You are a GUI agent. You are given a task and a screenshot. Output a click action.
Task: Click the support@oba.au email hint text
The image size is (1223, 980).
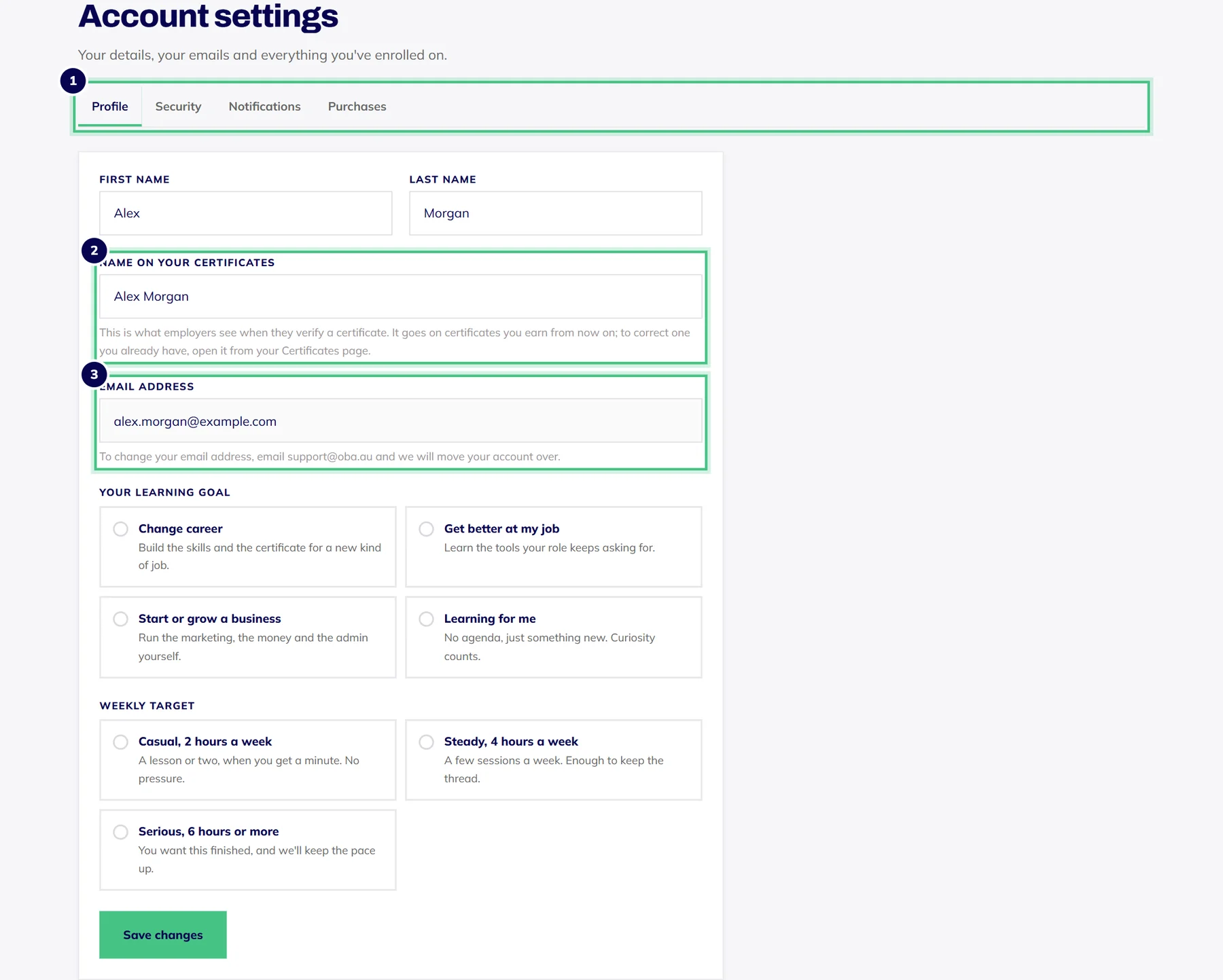click(330, 456)
